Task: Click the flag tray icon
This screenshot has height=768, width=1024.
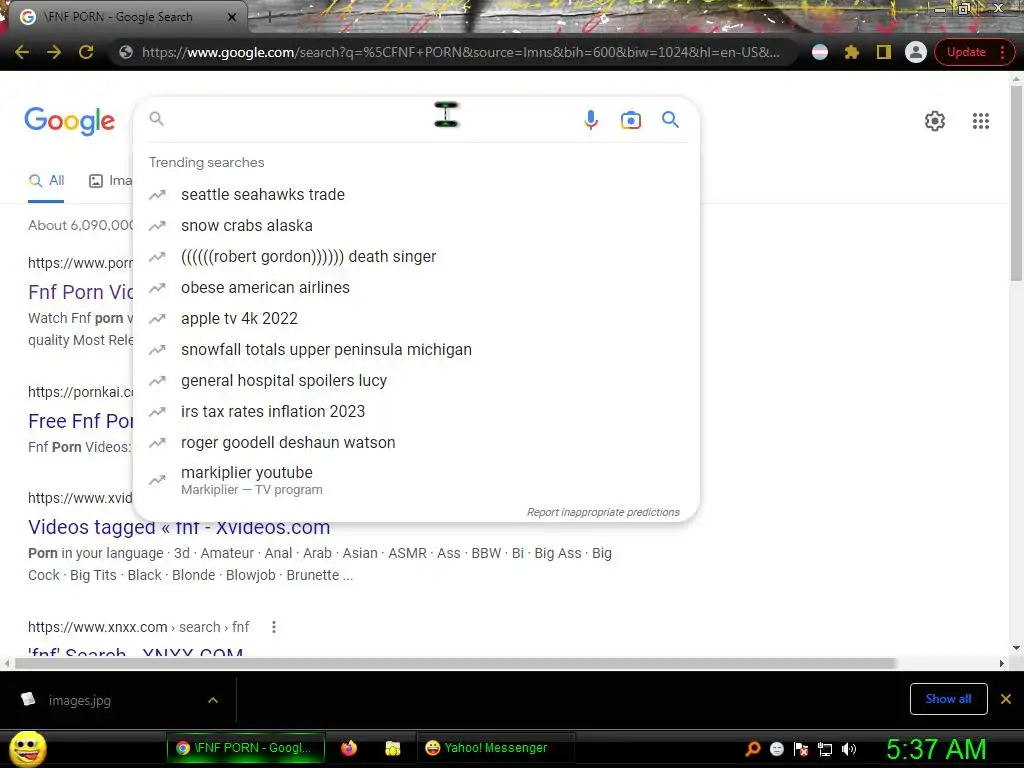Action: click(x=801, y=749)
